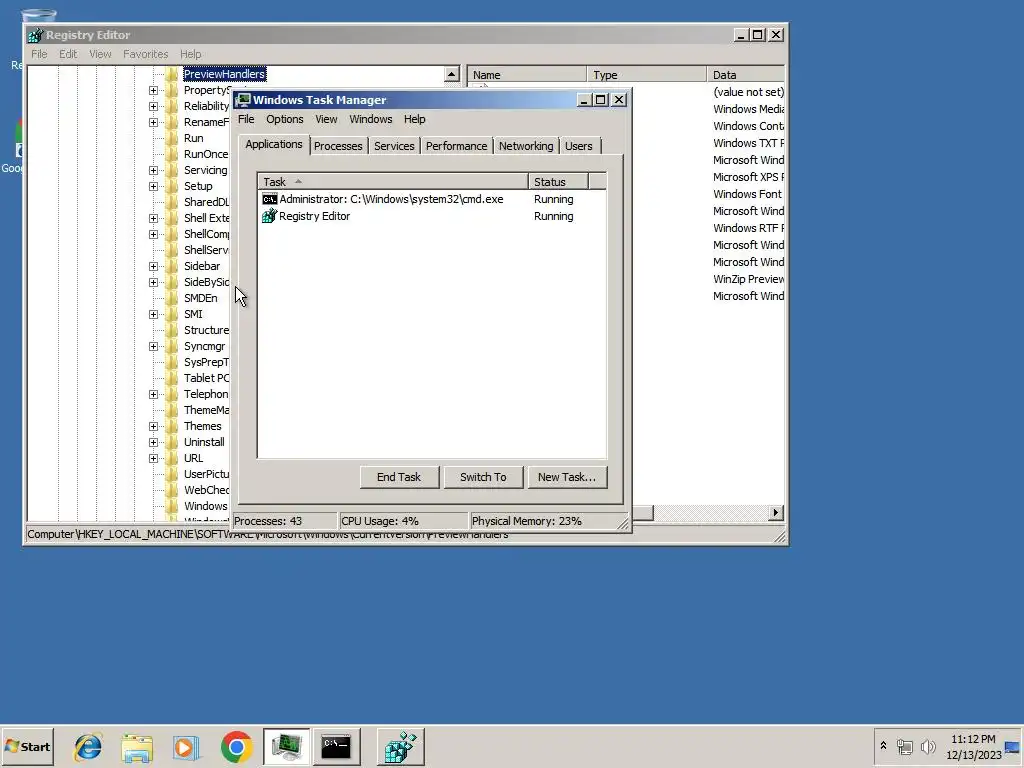Click the SMI key folder icon
Viewport: 1024px width, 768px height.
[172, 314]
